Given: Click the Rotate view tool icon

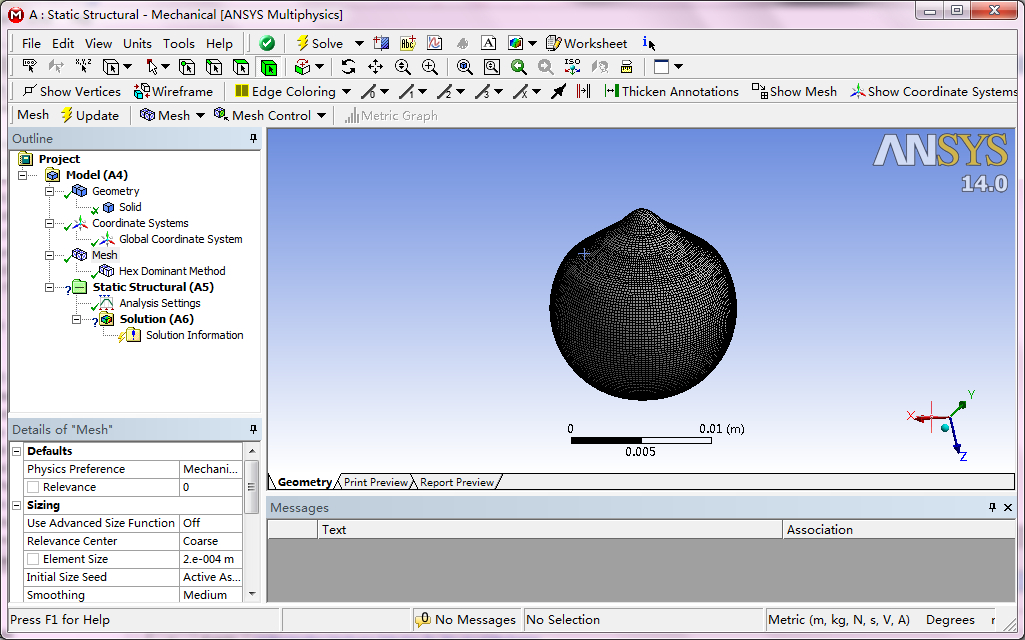Looking at the screenshot, I should pos(348,67).
